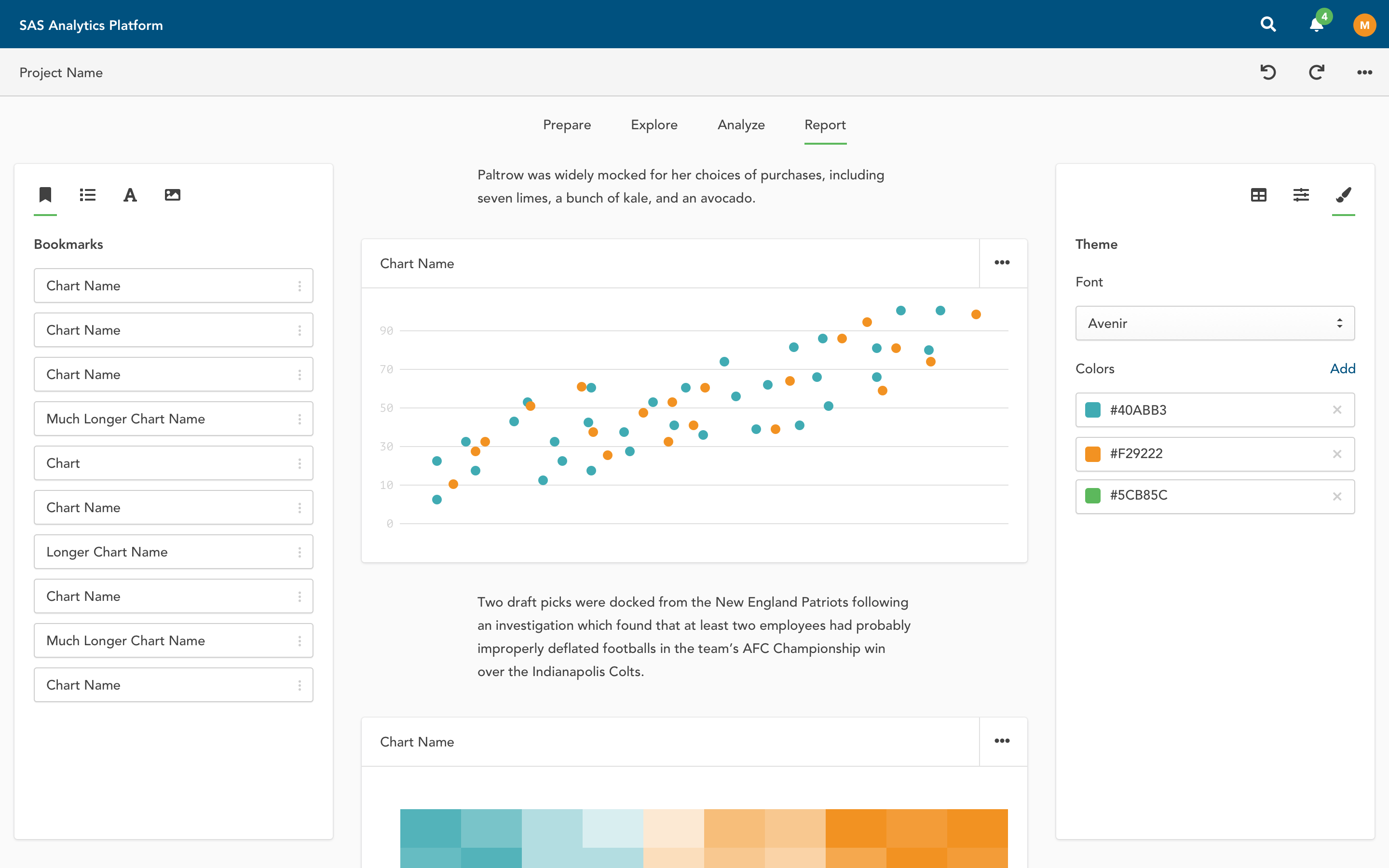The image size is (1389, 868).
Task: Open the Much Longer Chart Name bookmark
Action: pyautogui.click(x=125, y=419)
